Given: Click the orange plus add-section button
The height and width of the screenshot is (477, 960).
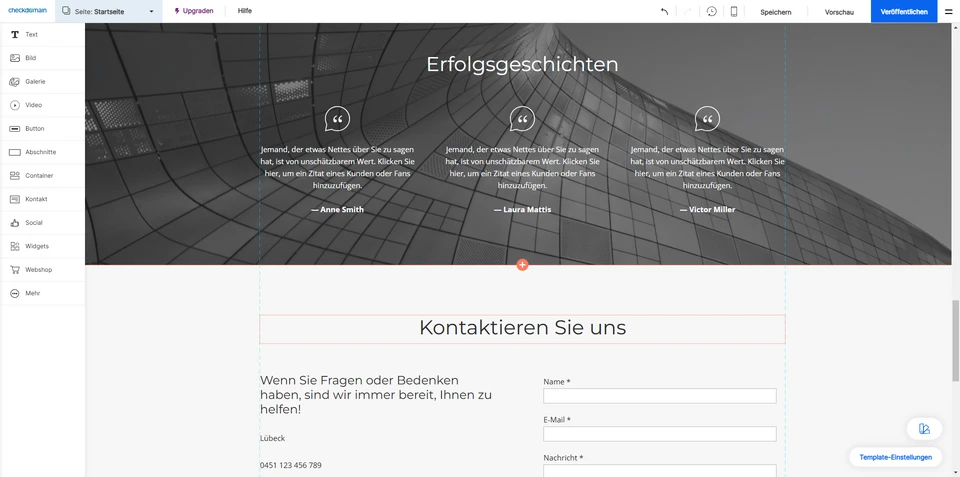Looking at the screenshot, I should coord(522,265).
